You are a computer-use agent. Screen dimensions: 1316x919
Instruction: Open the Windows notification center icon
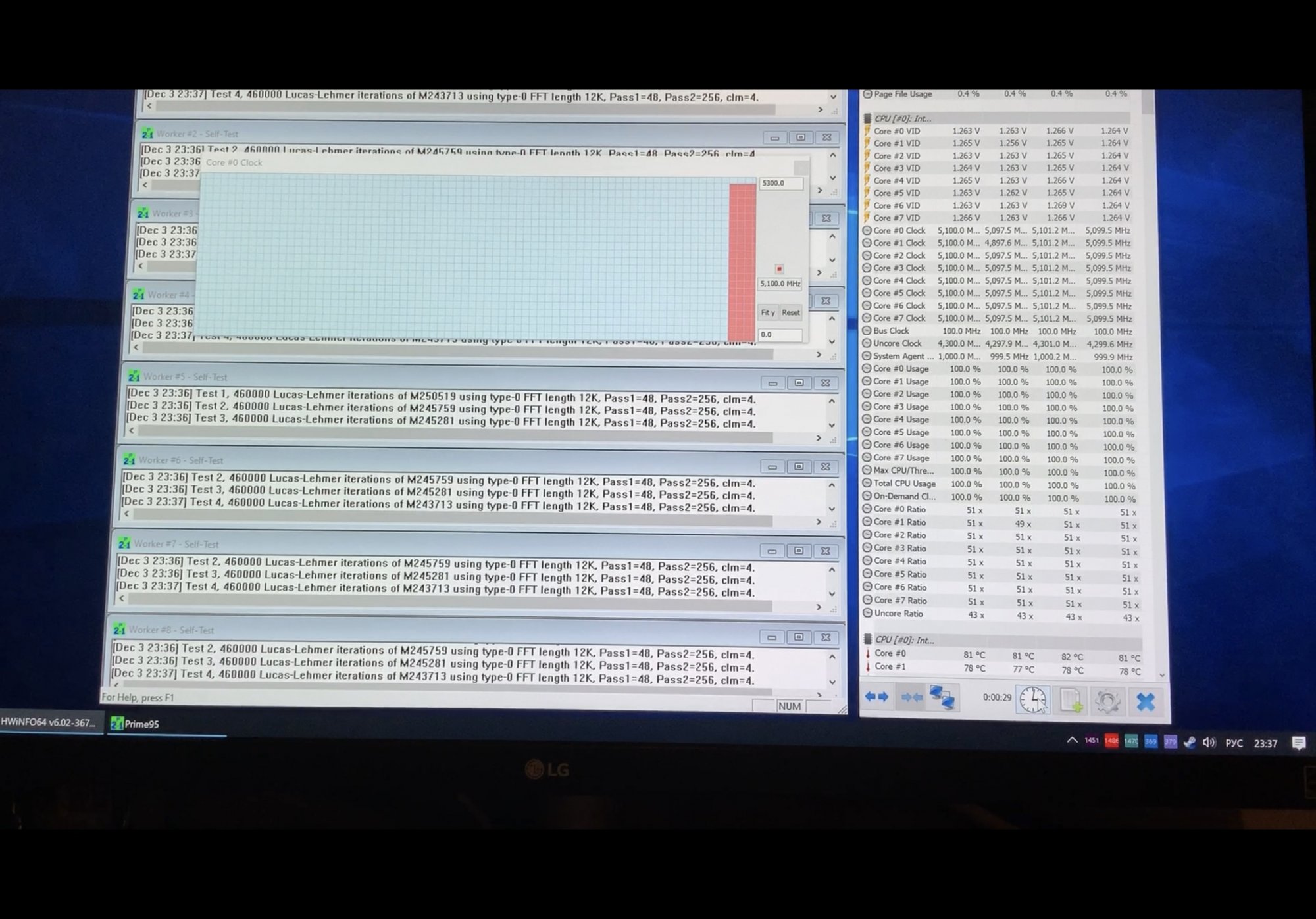(x=1298, y=743)
